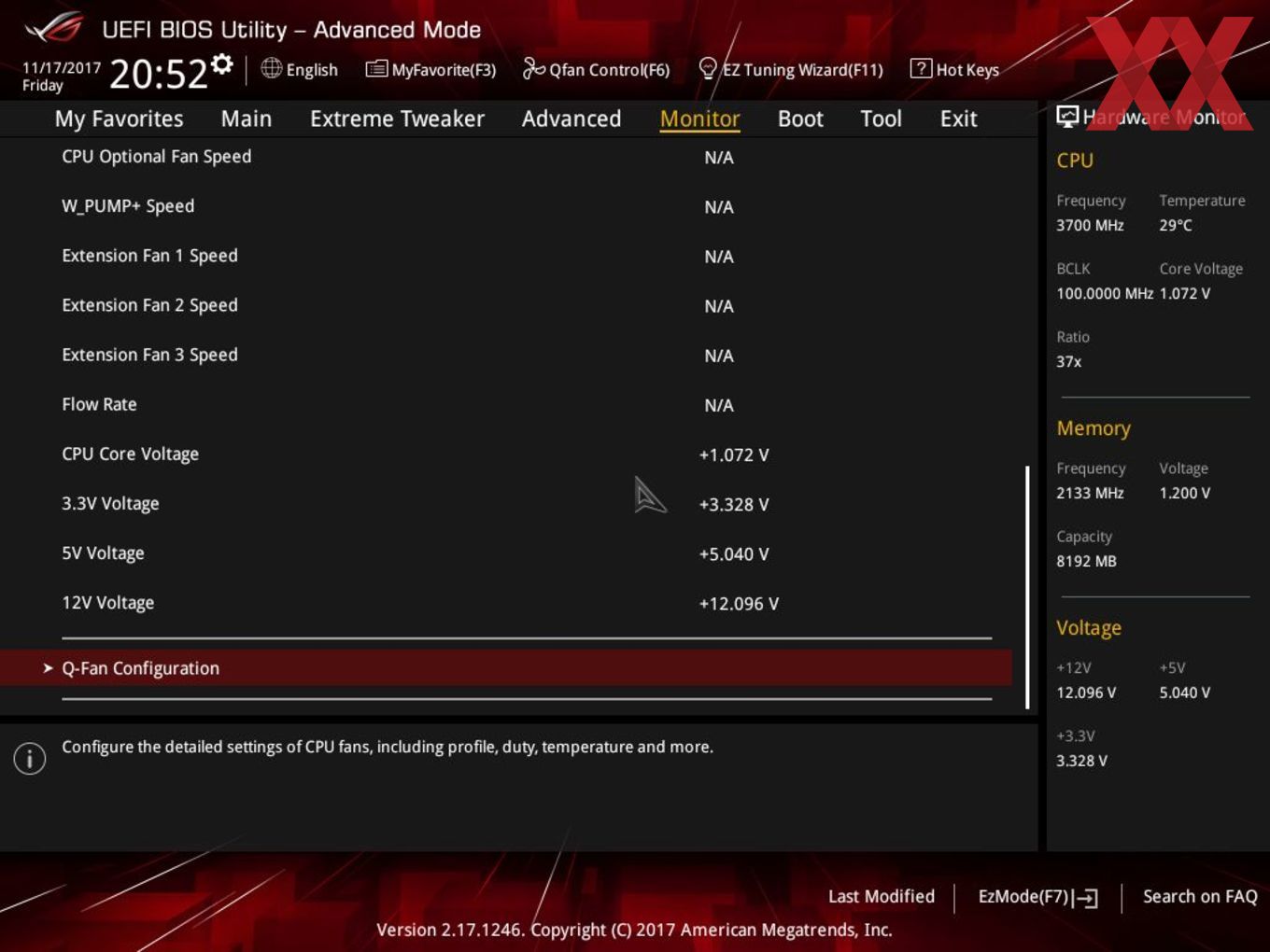Click the 3.3V Voltage label
Viewport: 1270px width, 952px height.
110,503
